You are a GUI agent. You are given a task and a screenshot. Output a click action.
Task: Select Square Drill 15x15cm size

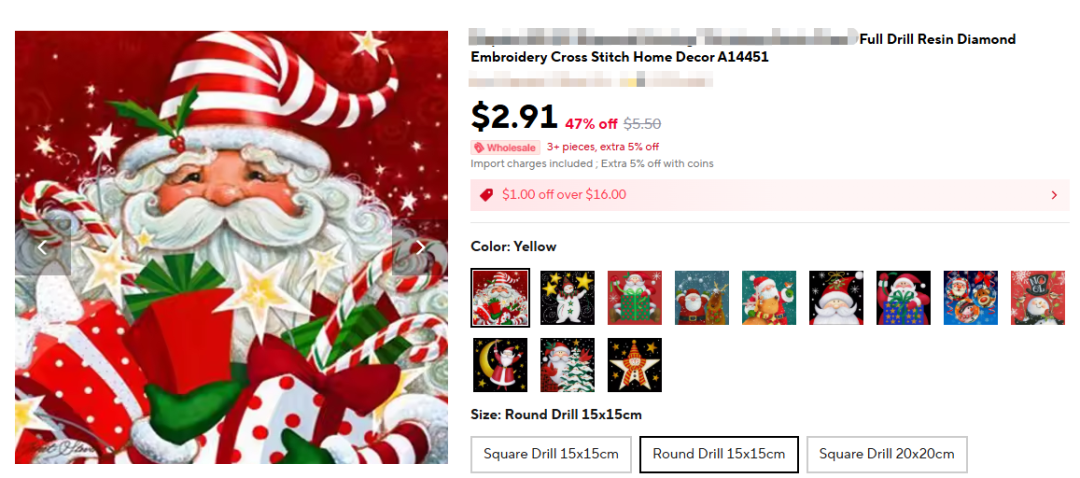click(x=551, y=454)
